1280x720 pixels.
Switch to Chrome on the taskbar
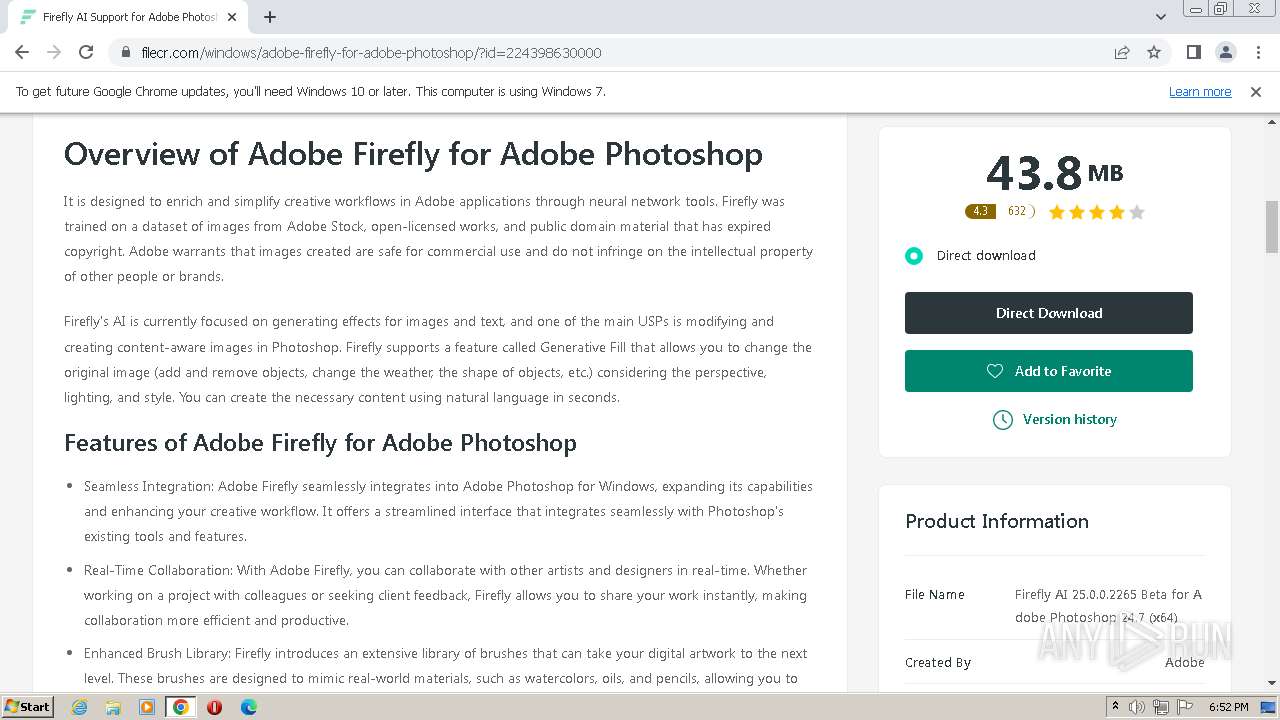pyautogui.click(x=181, y=707)
